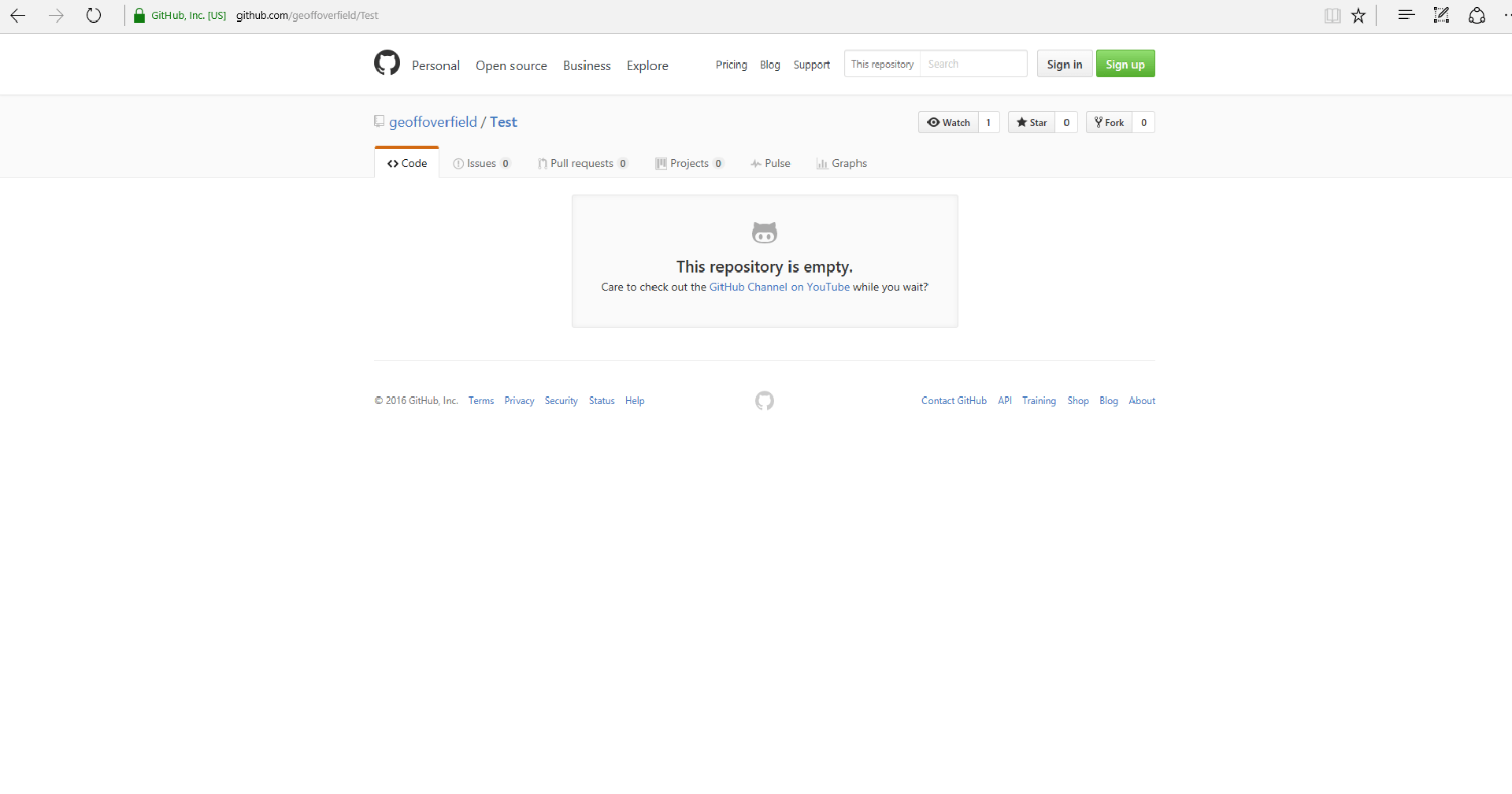Click the green Sign up button

pos(1125,63)
